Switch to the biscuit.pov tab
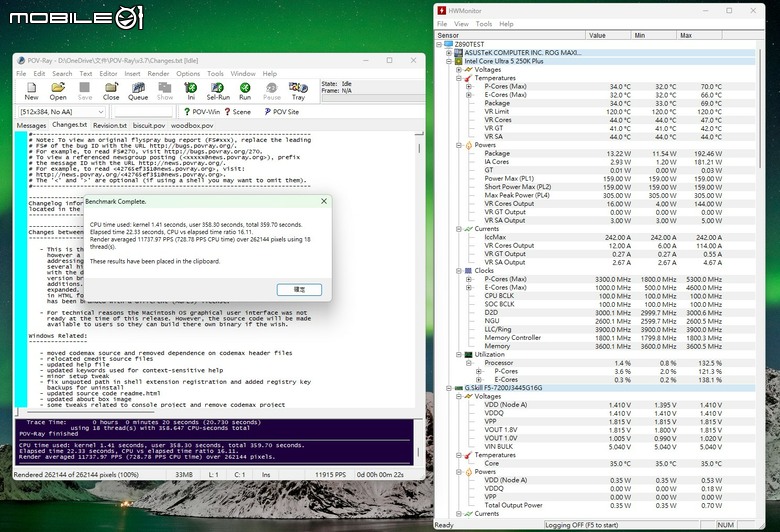 coord(149,125)
